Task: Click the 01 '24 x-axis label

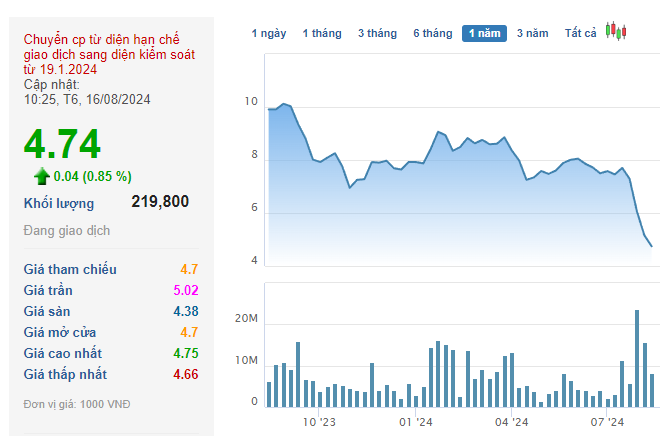Action: [416, 422]
